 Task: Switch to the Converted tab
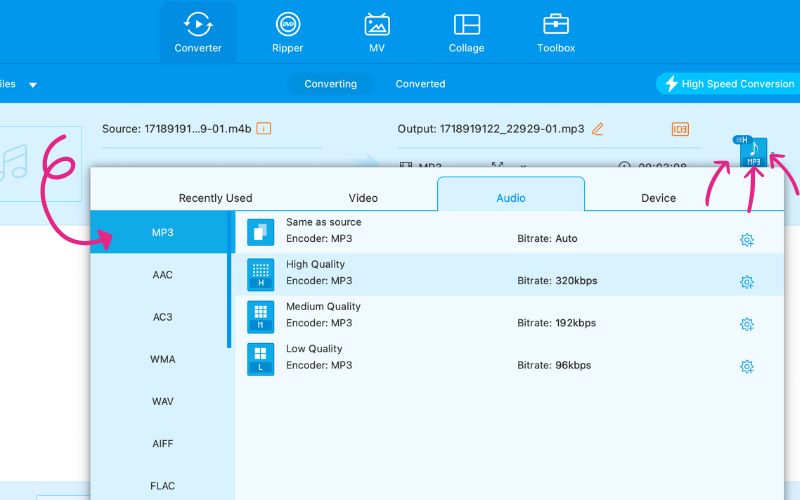tap(420, 84)
